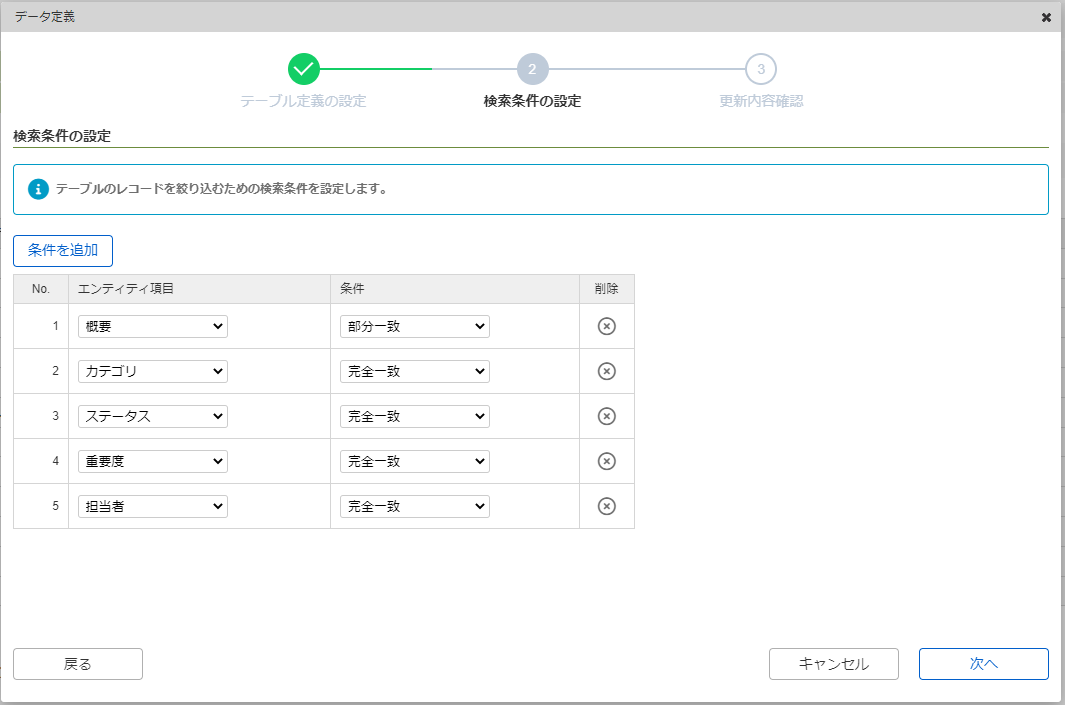The width and height of the screenshot is (1065, 705).
Task: Click the キャンセル button
Action: (834, 664)
